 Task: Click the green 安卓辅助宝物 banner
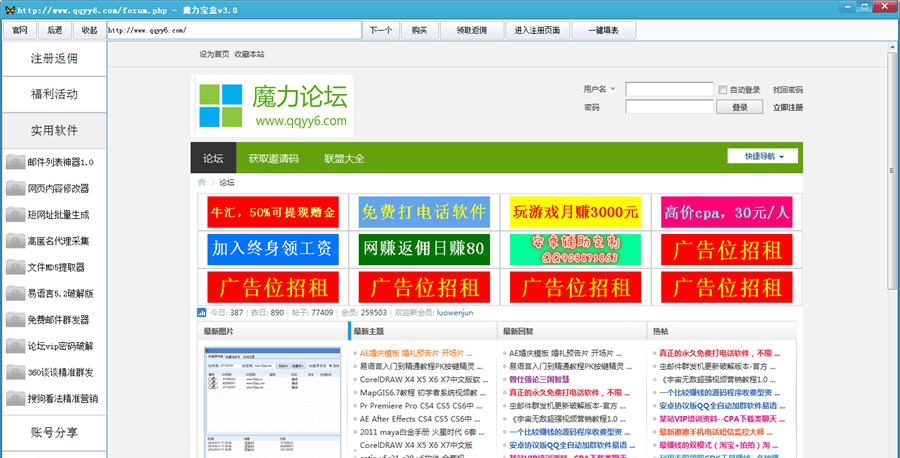[575, 249]
